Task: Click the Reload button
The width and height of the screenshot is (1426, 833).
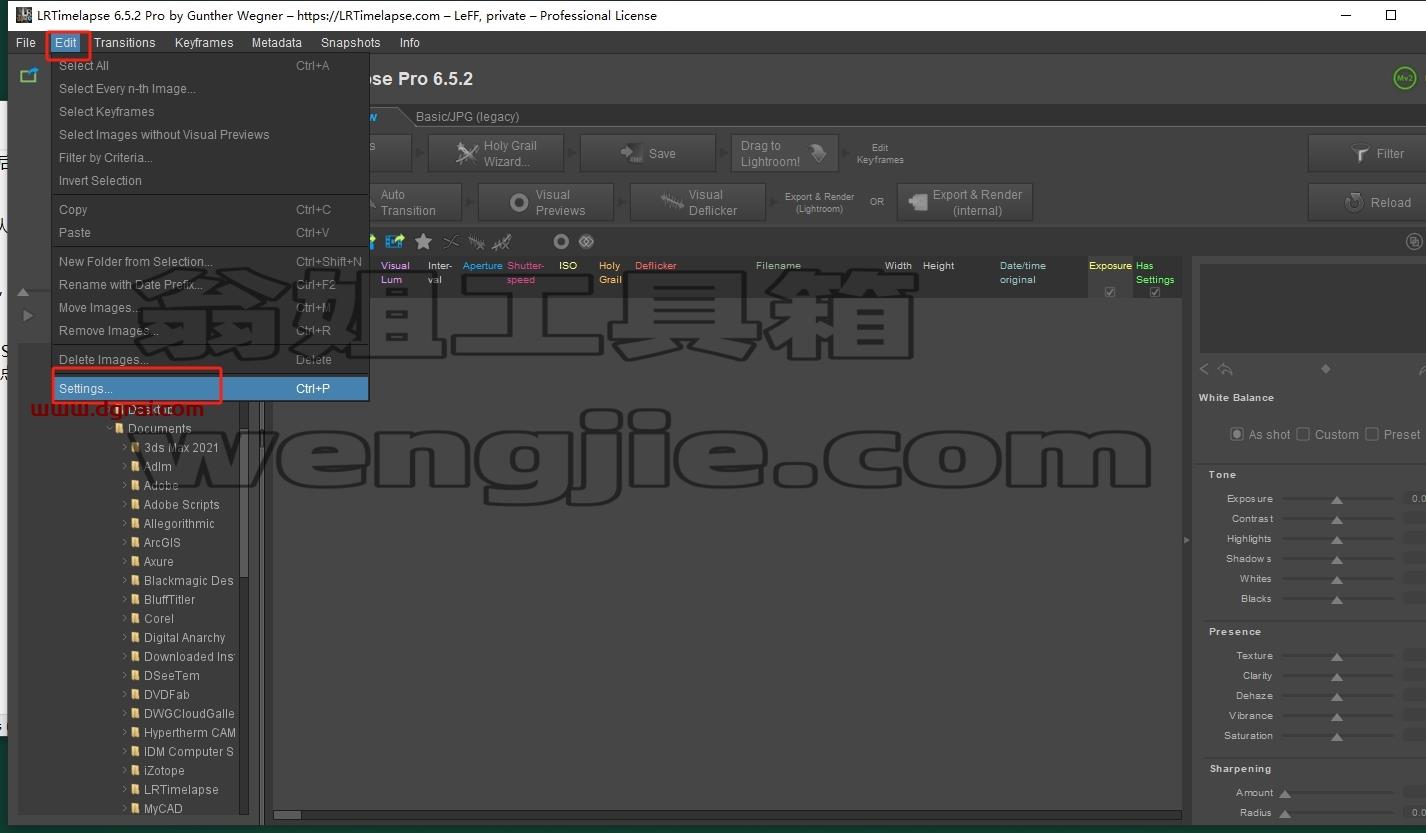Action: click(x=1367, y=202)
